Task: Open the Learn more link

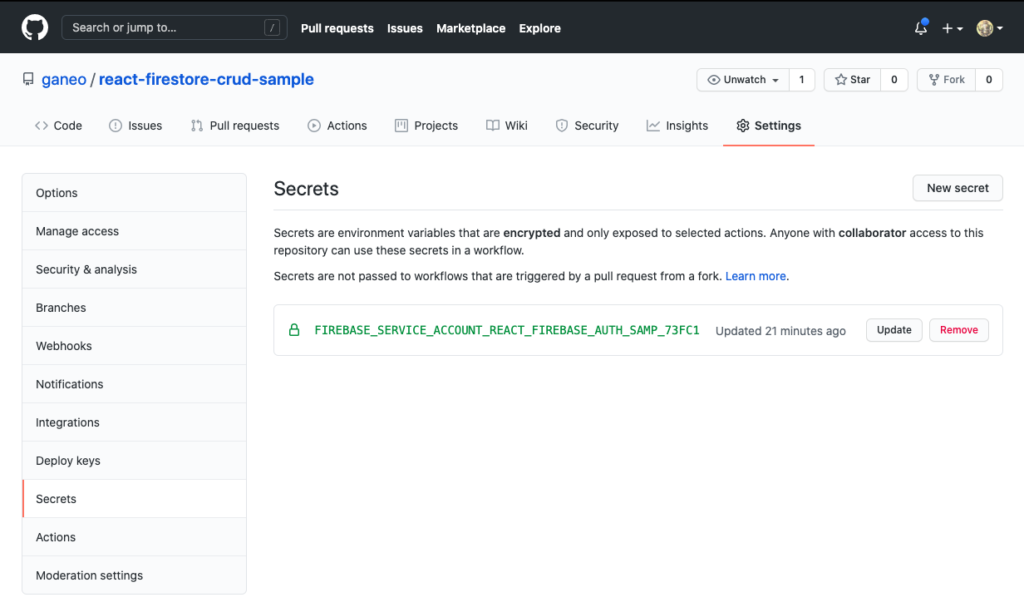Action: (755, 275)
